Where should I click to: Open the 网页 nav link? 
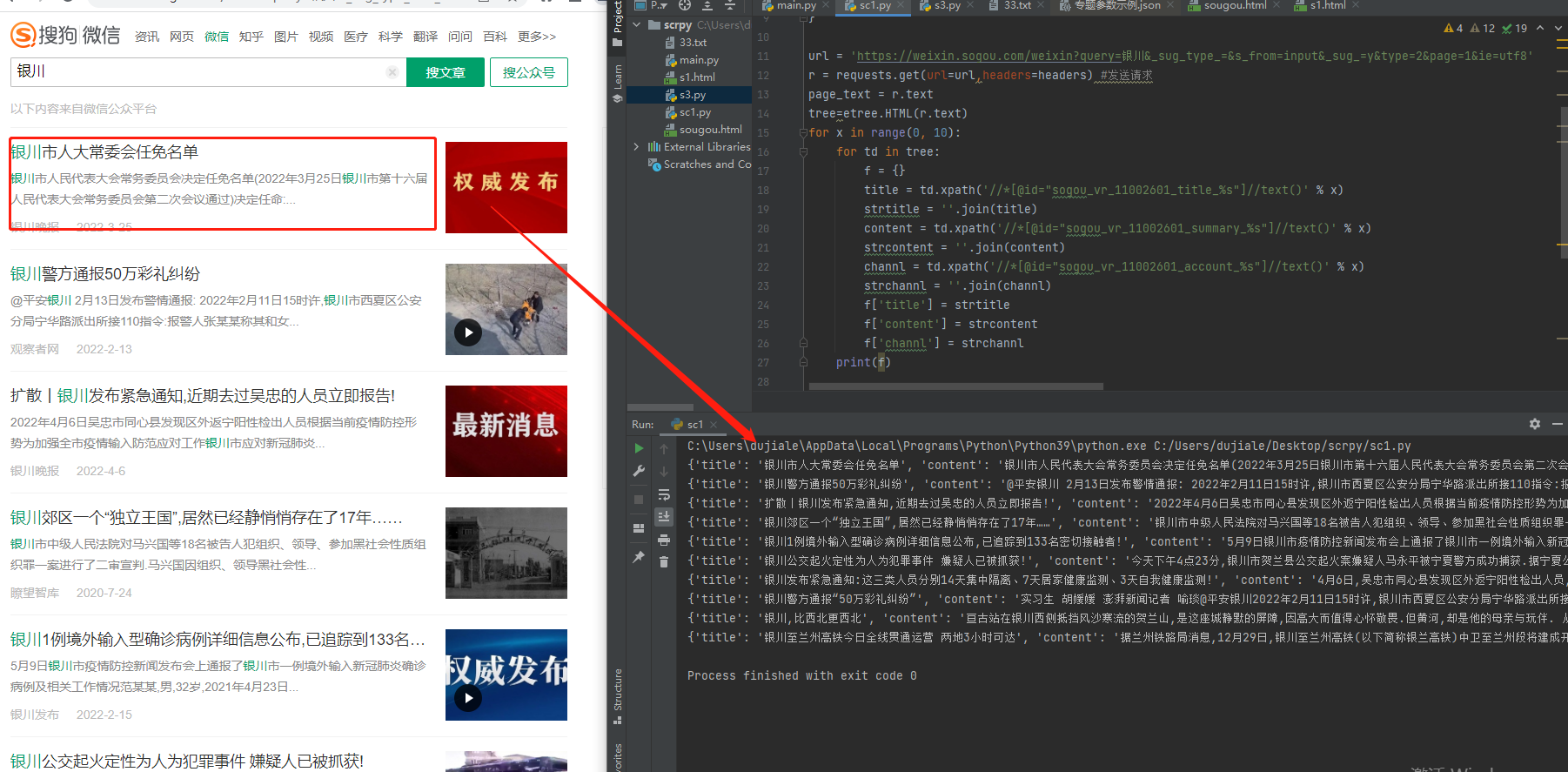182,37
